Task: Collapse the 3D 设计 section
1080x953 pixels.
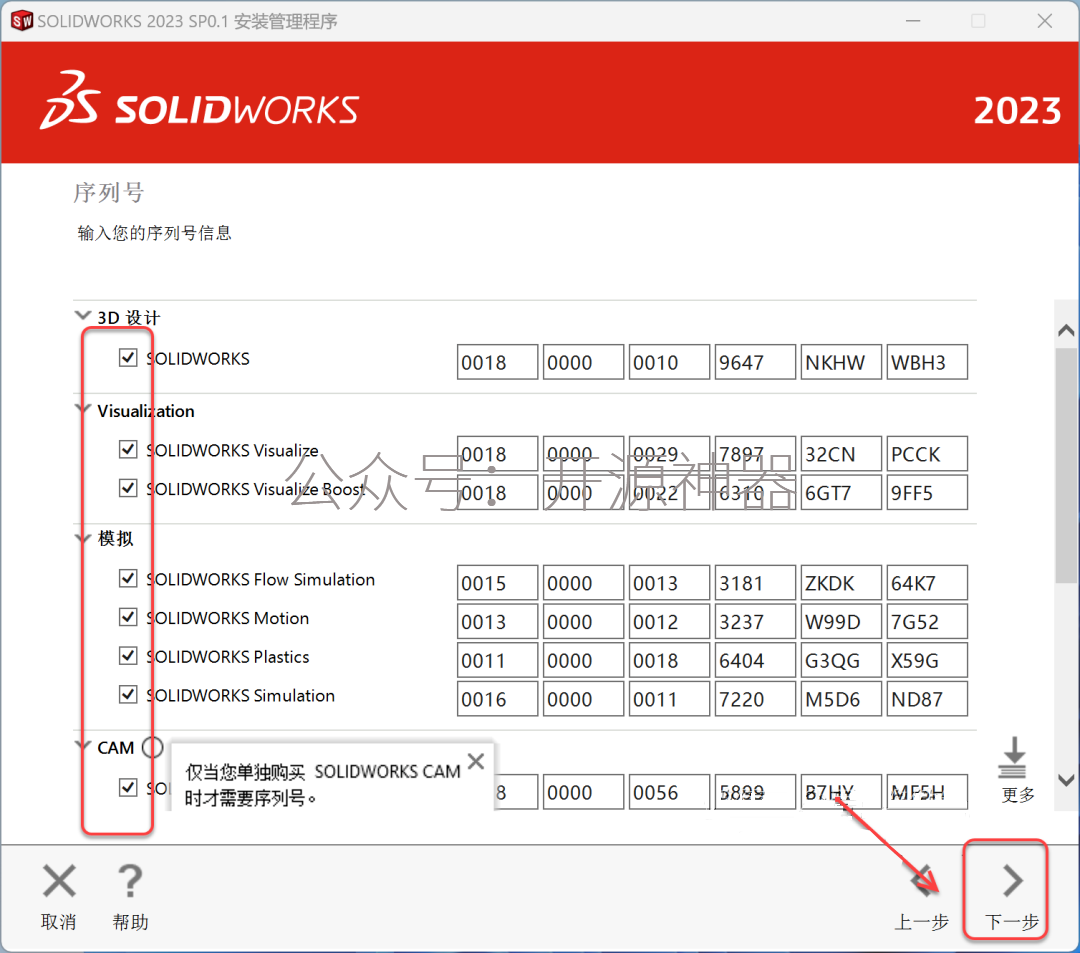Action: coord(83,316)
